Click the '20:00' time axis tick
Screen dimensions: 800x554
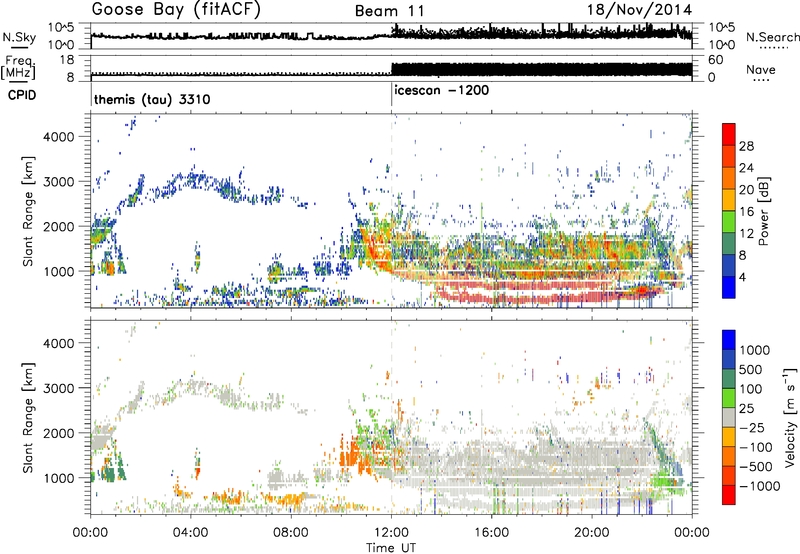(x=592, y=533)
